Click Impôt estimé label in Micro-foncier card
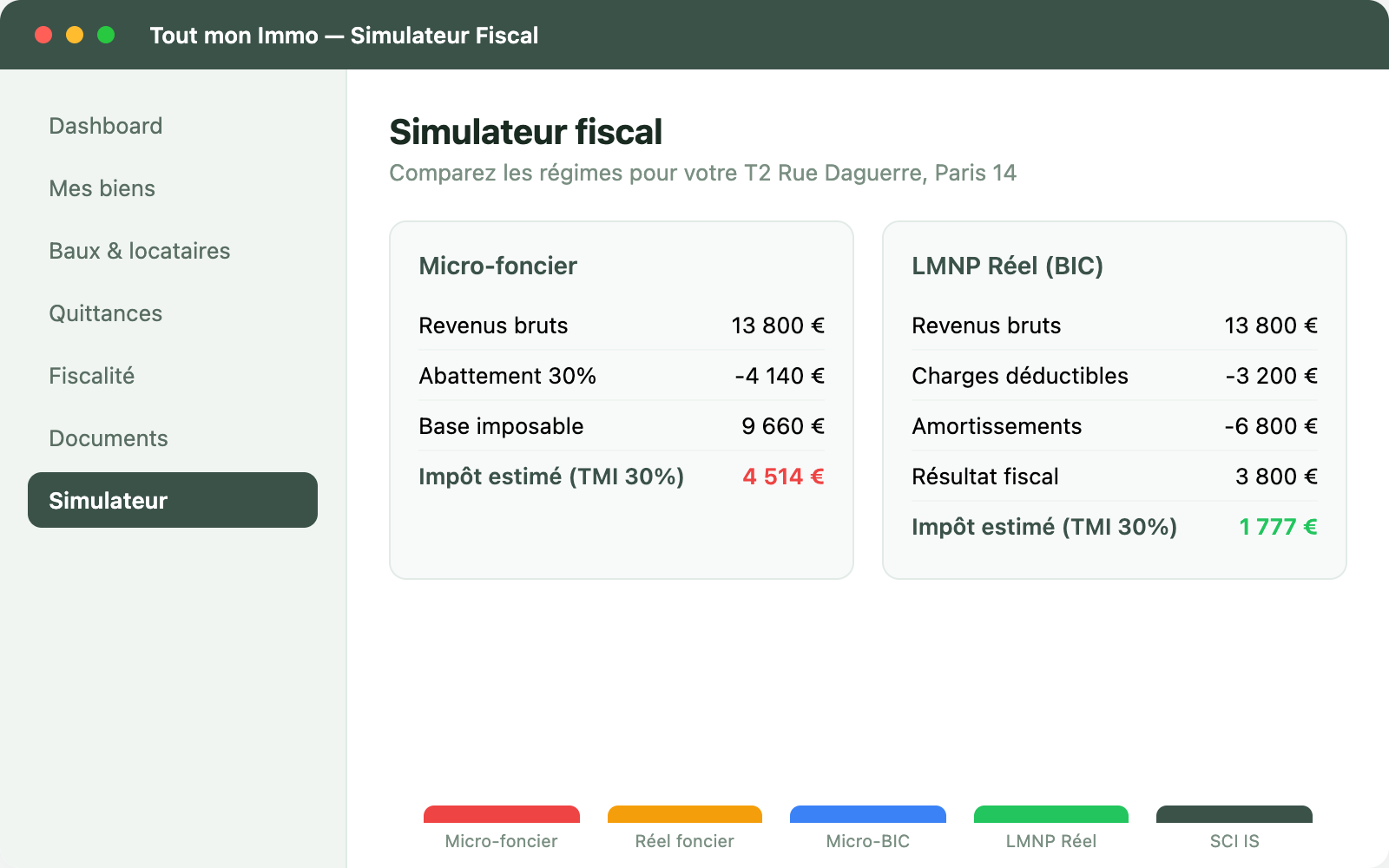 (551, 477)
